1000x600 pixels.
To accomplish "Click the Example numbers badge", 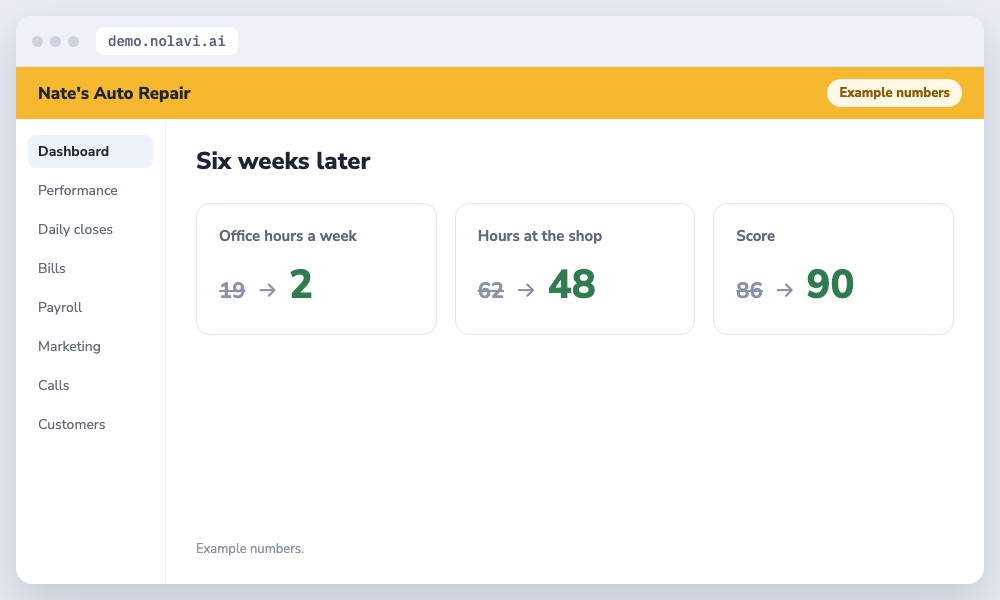I will pos(894,92).
